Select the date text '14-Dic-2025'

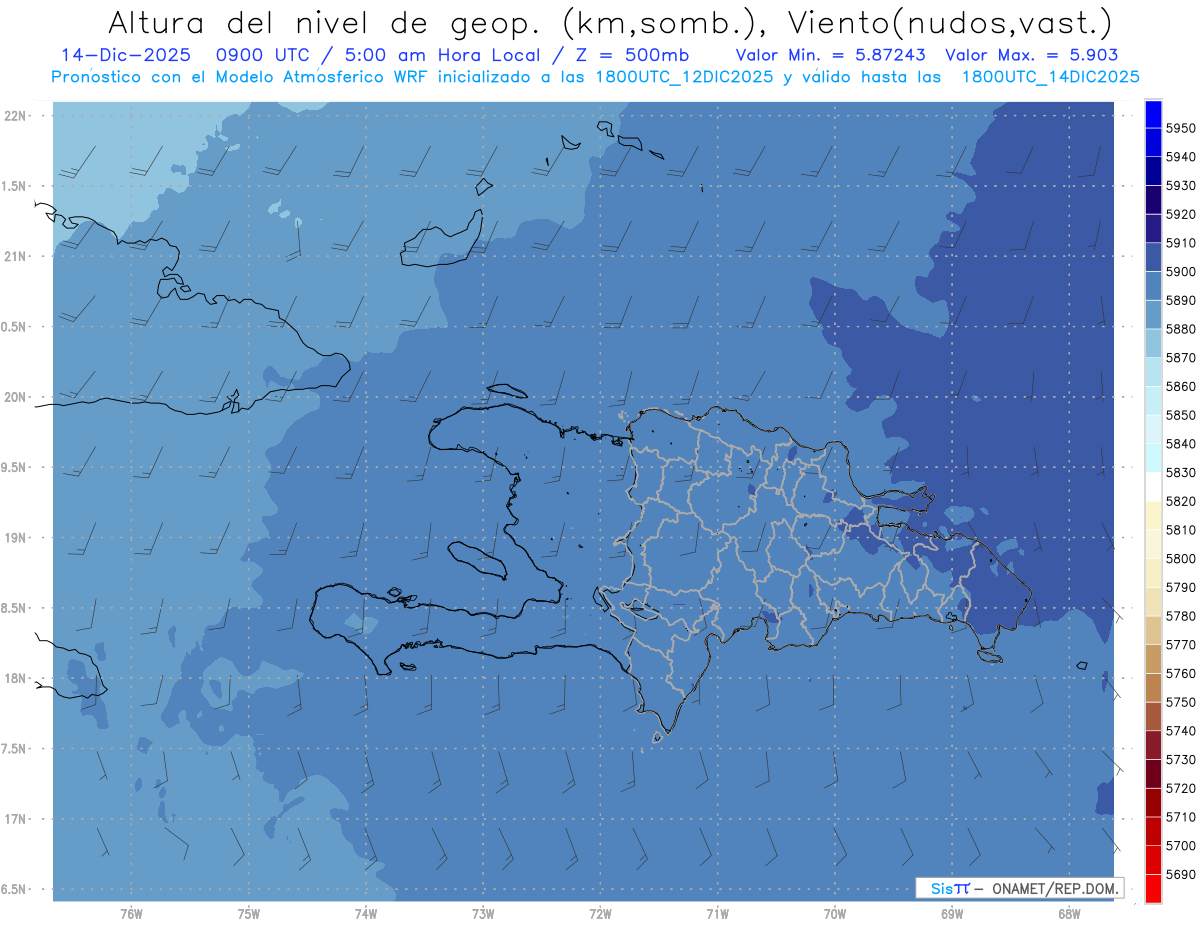point(124,55)
